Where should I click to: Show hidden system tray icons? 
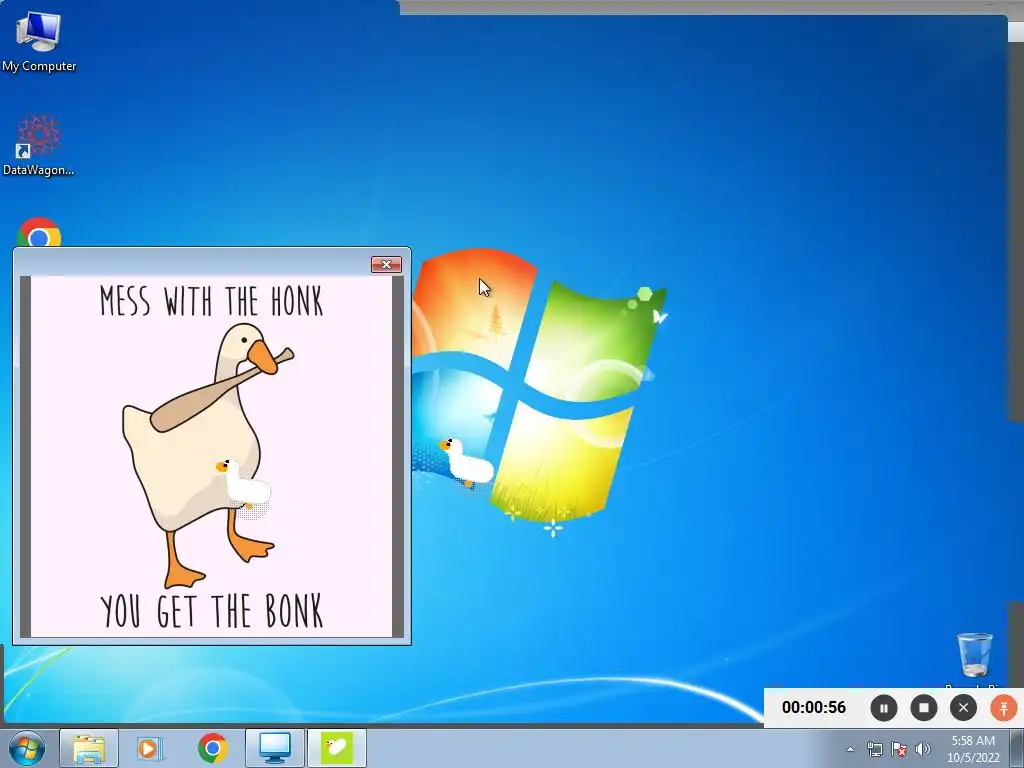pos(850,749)
